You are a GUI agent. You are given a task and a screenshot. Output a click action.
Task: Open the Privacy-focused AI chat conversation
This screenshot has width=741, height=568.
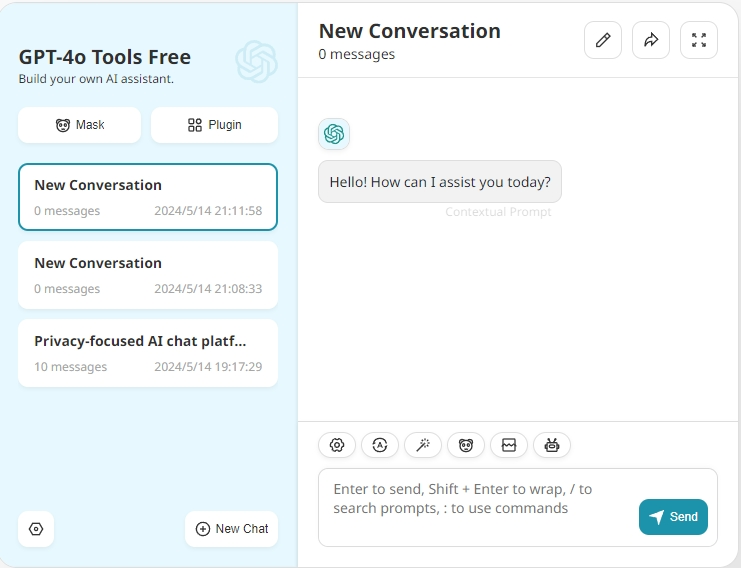148,353
